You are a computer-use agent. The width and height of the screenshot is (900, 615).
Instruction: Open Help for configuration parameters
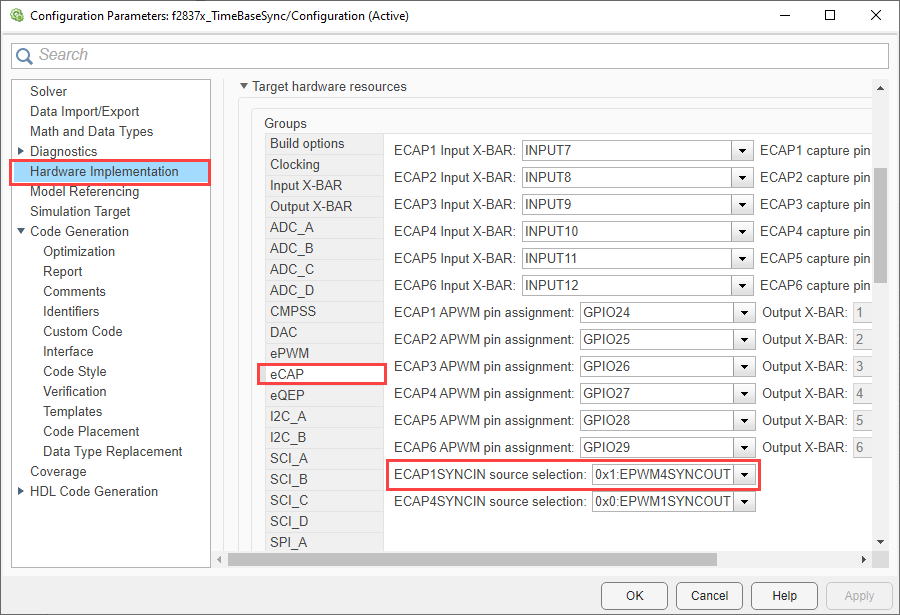click(x=785, y=595)
